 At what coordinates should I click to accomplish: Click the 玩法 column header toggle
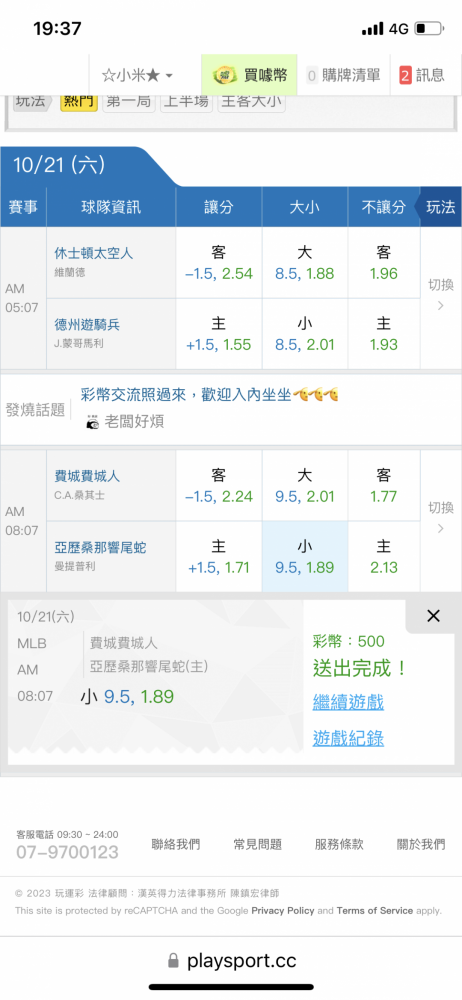pyautogui.click(x=440, y=207)
